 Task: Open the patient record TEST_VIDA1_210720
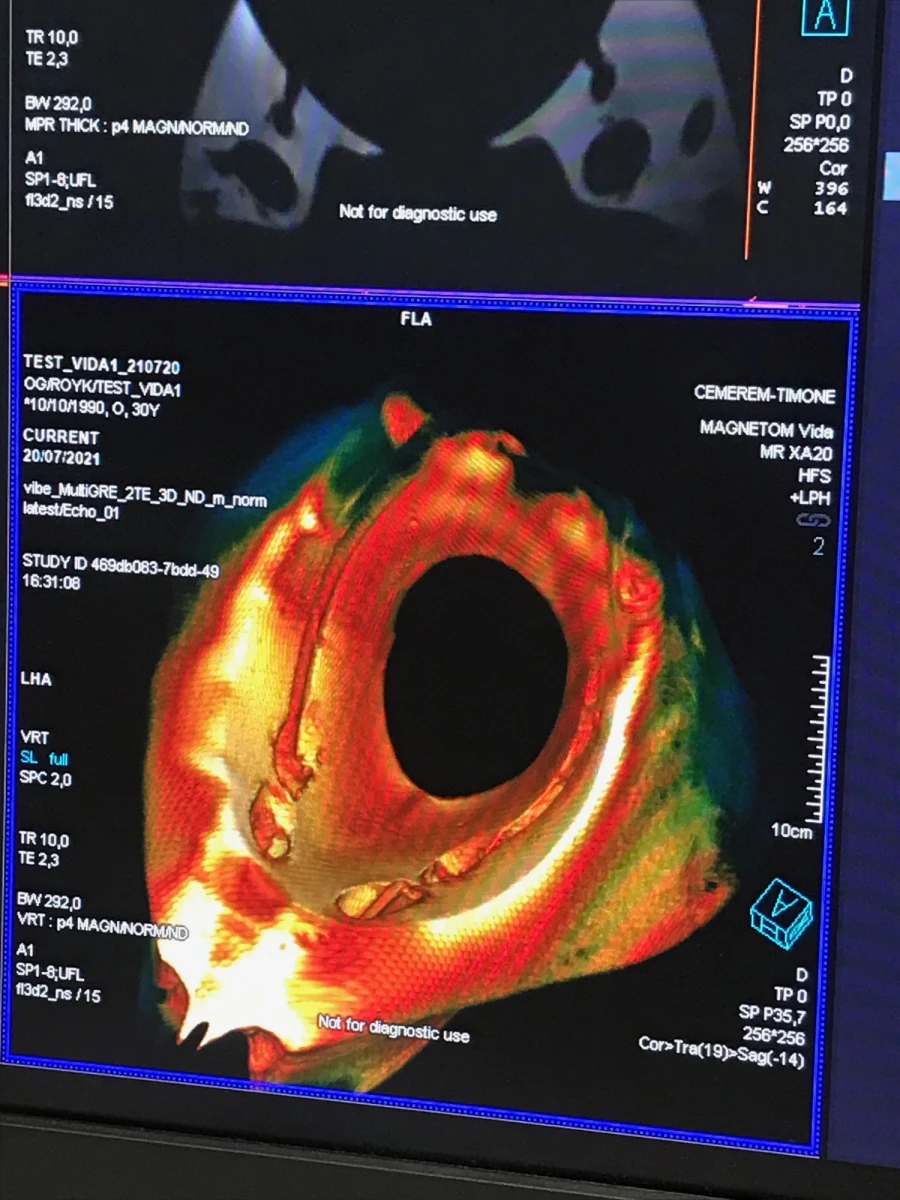105,366
